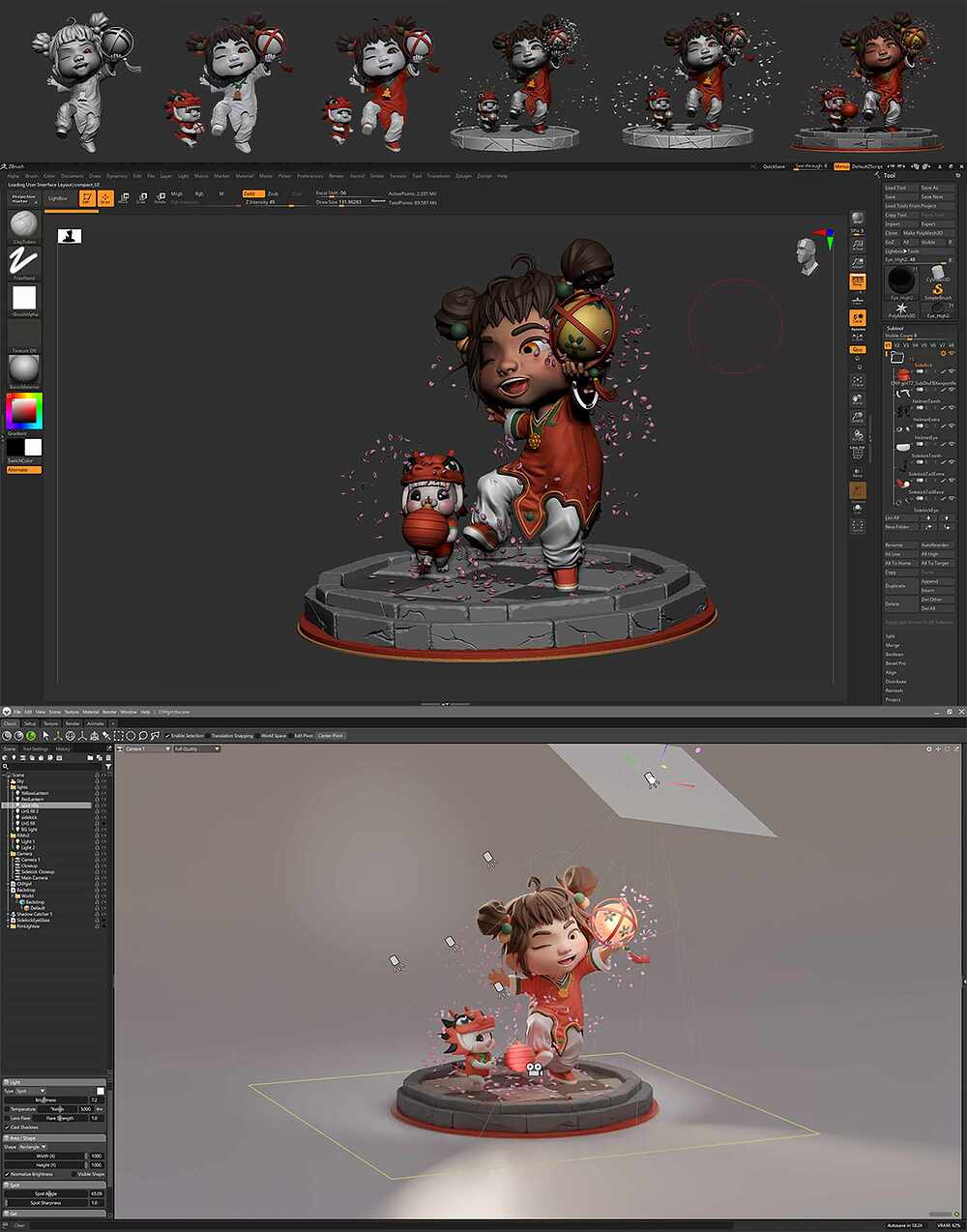967x1232 pixels.
Task: Open the light Type Spot dropdown
Action: [31, 1091]
